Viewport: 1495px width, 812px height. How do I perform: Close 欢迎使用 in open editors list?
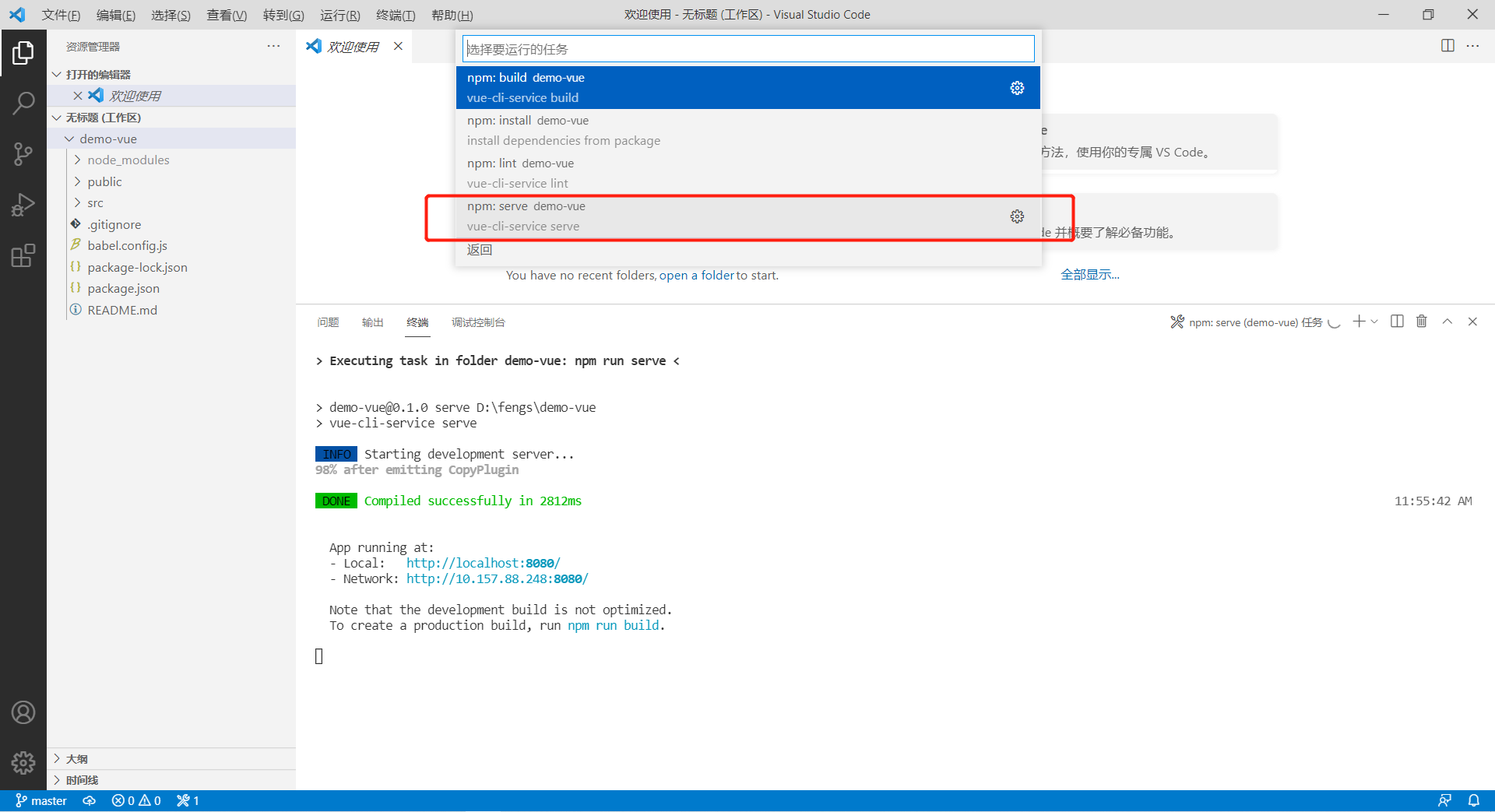[x=77, y=96]
